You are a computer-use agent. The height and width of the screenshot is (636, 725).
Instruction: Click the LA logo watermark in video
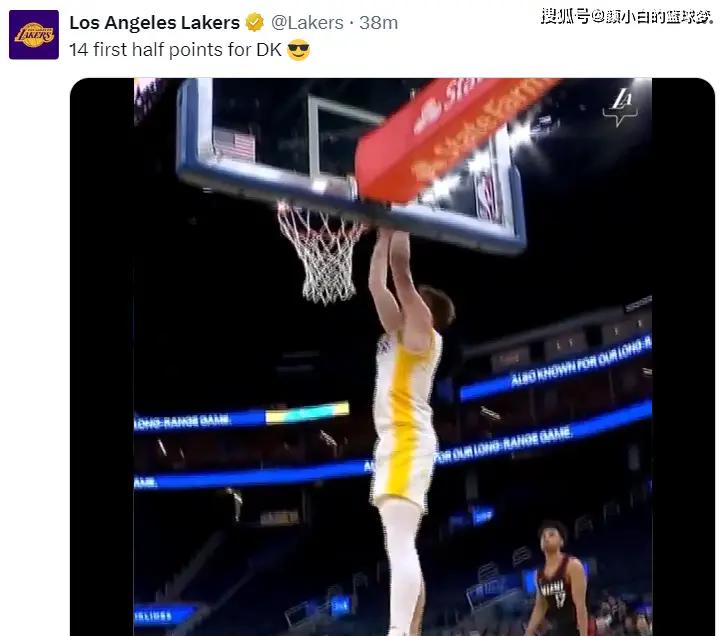[620, 107]
